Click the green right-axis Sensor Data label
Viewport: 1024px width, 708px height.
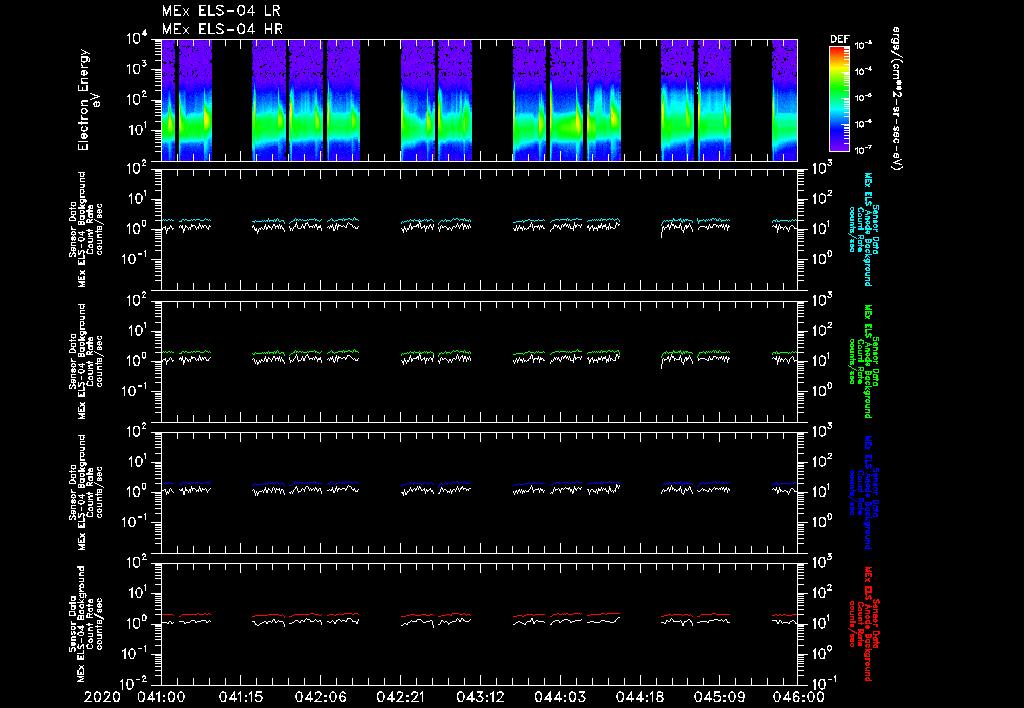[x=863, y=361]
